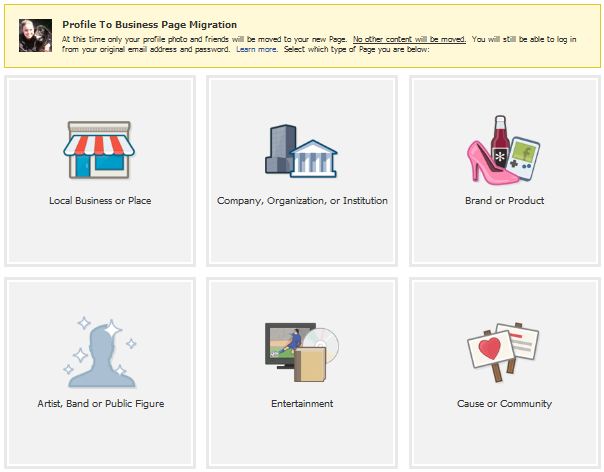
Task: Click the 'Brand or Product' label
Action: (504, 201)
